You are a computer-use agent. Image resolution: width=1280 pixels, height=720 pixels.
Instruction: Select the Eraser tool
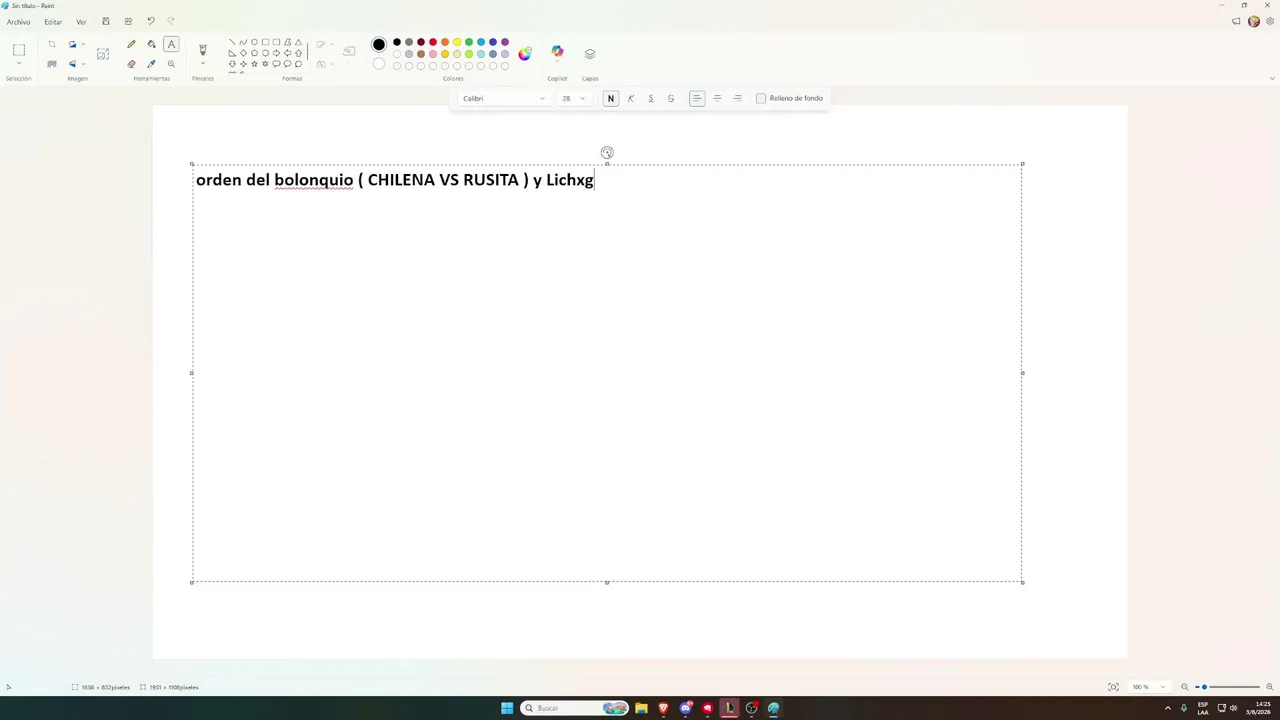coord(131,64)
